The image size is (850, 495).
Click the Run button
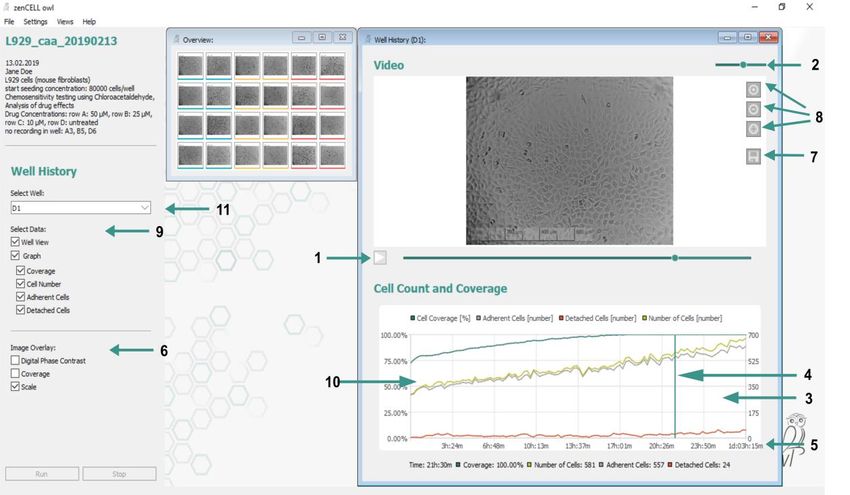click(x=42, y=474)
